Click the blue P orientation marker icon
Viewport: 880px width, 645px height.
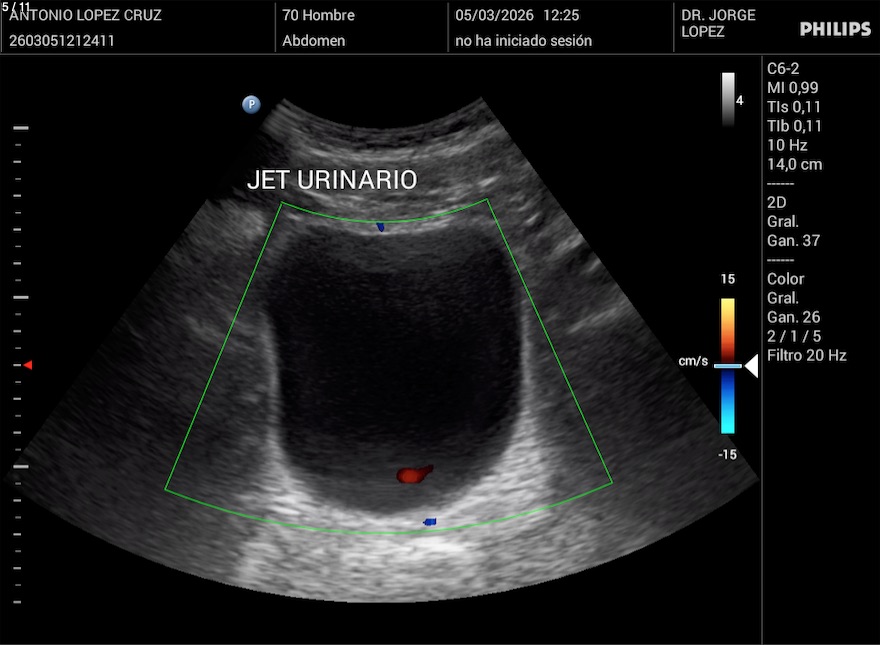(x=251, y=104)
